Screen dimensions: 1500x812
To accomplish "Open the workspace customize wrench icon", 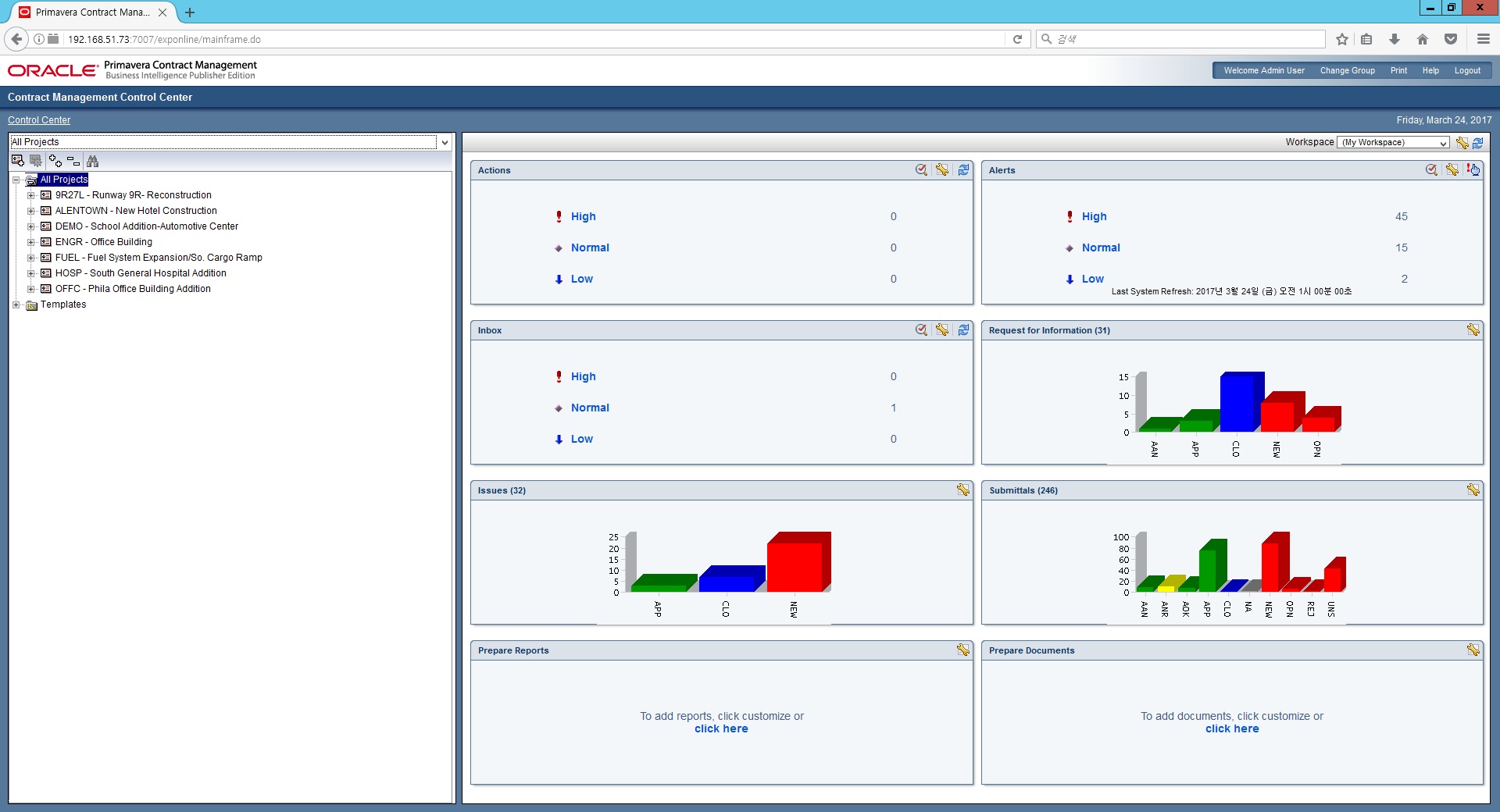I will coord(1462,142).
